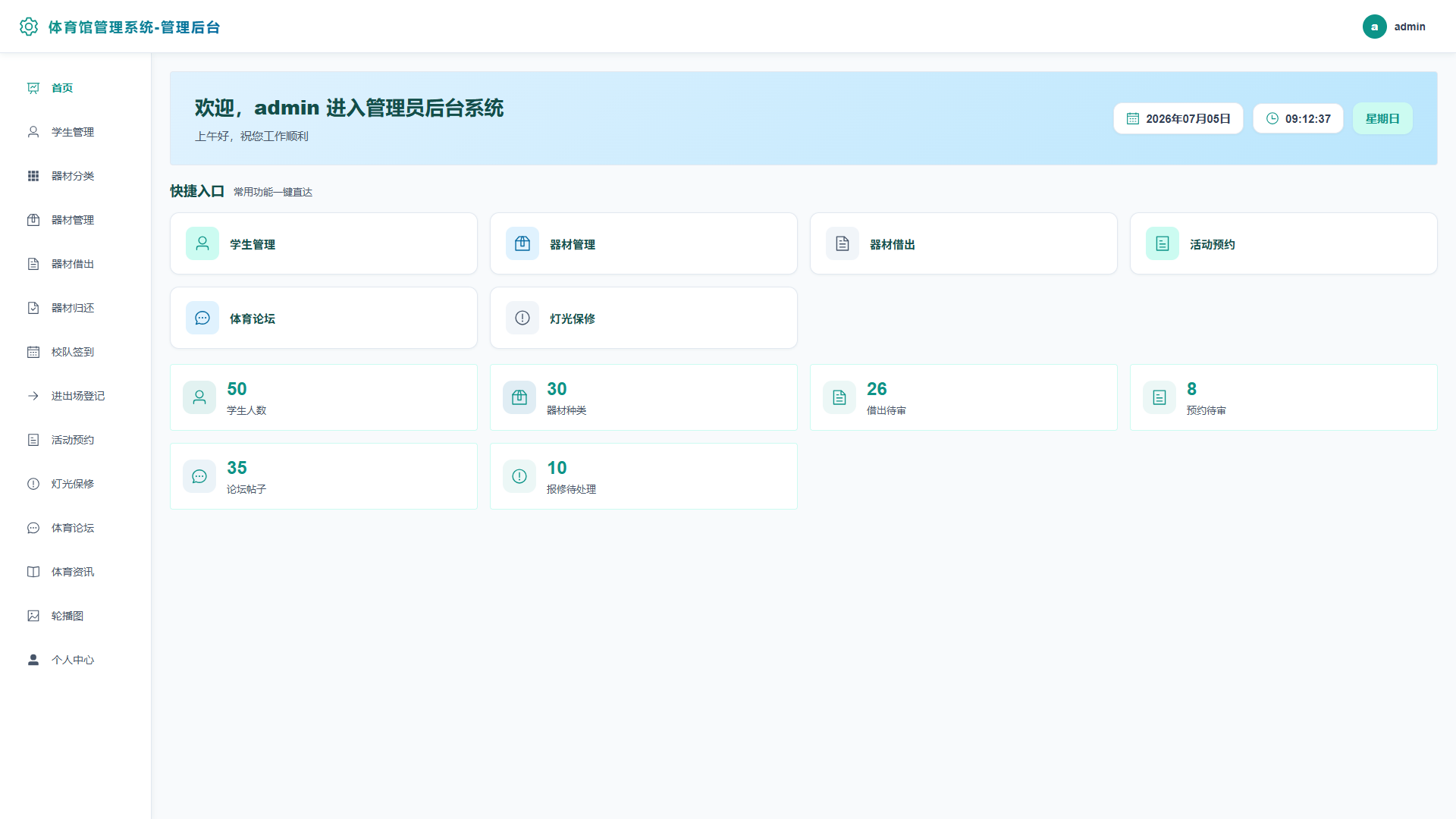The image size is (1456, 819).
Task: Open the 体育论坛 quick-entry card
Action: click(324, 318)
